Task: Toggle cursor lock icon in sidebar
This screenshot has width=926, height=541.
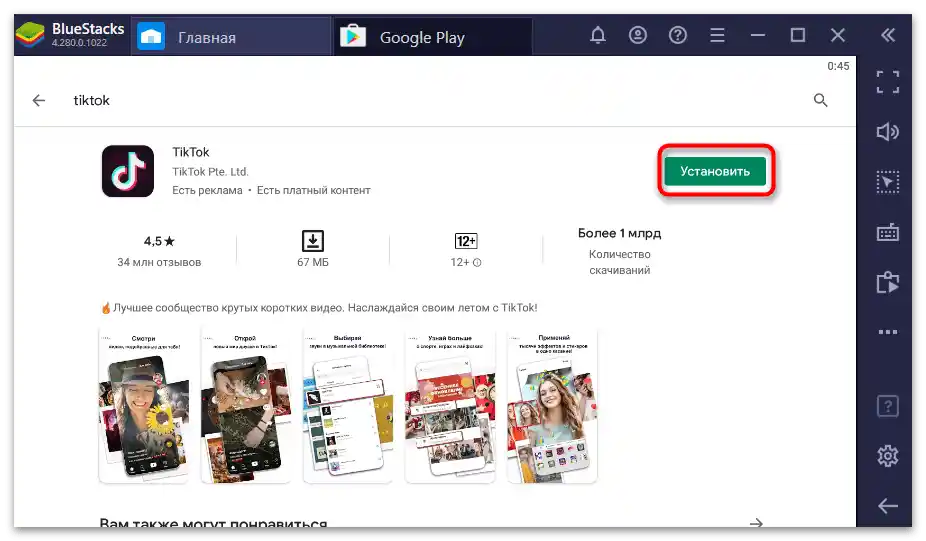Action: (888, 181)
